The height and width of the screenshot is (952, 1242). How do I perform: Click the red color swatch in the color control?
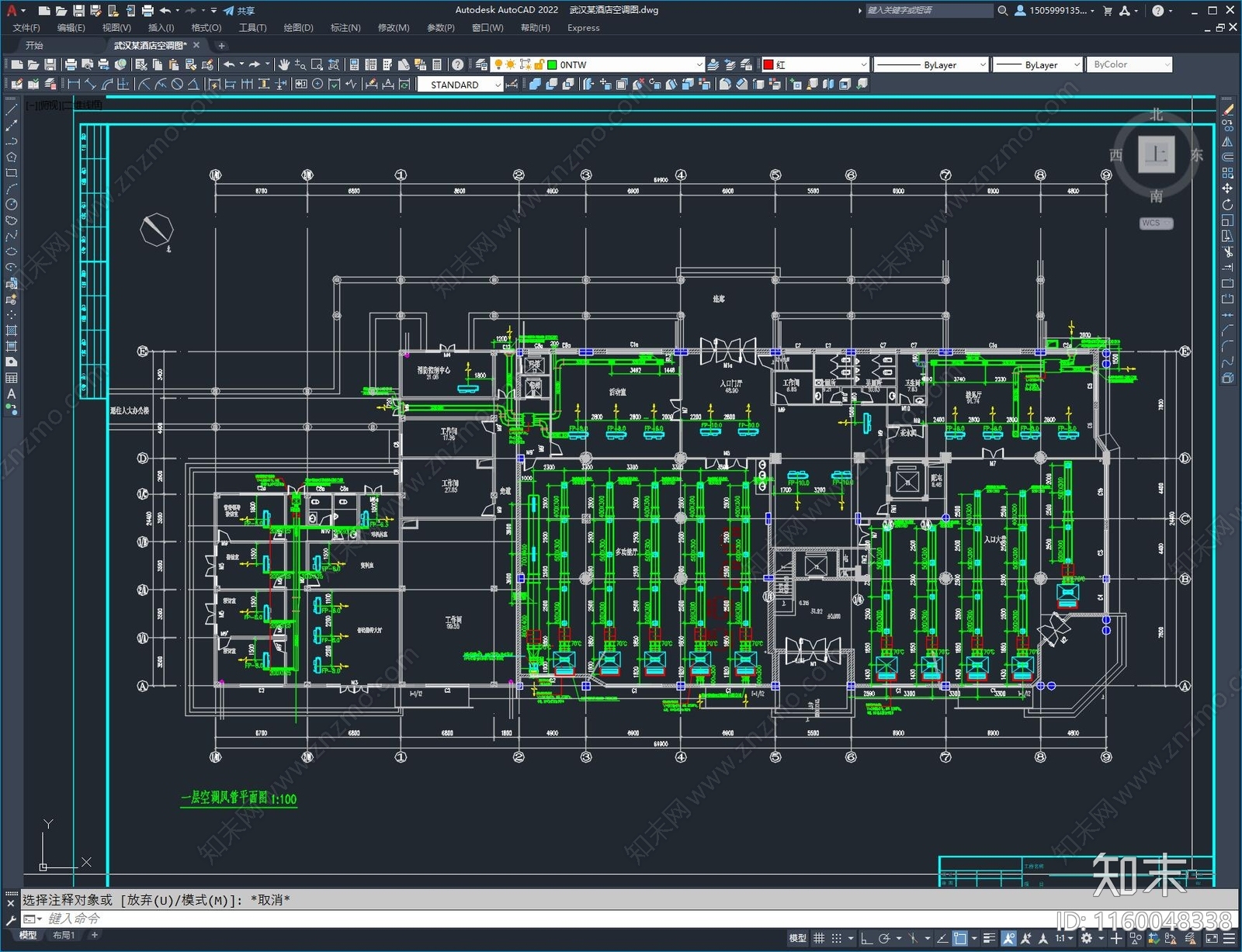pos(768,64)
